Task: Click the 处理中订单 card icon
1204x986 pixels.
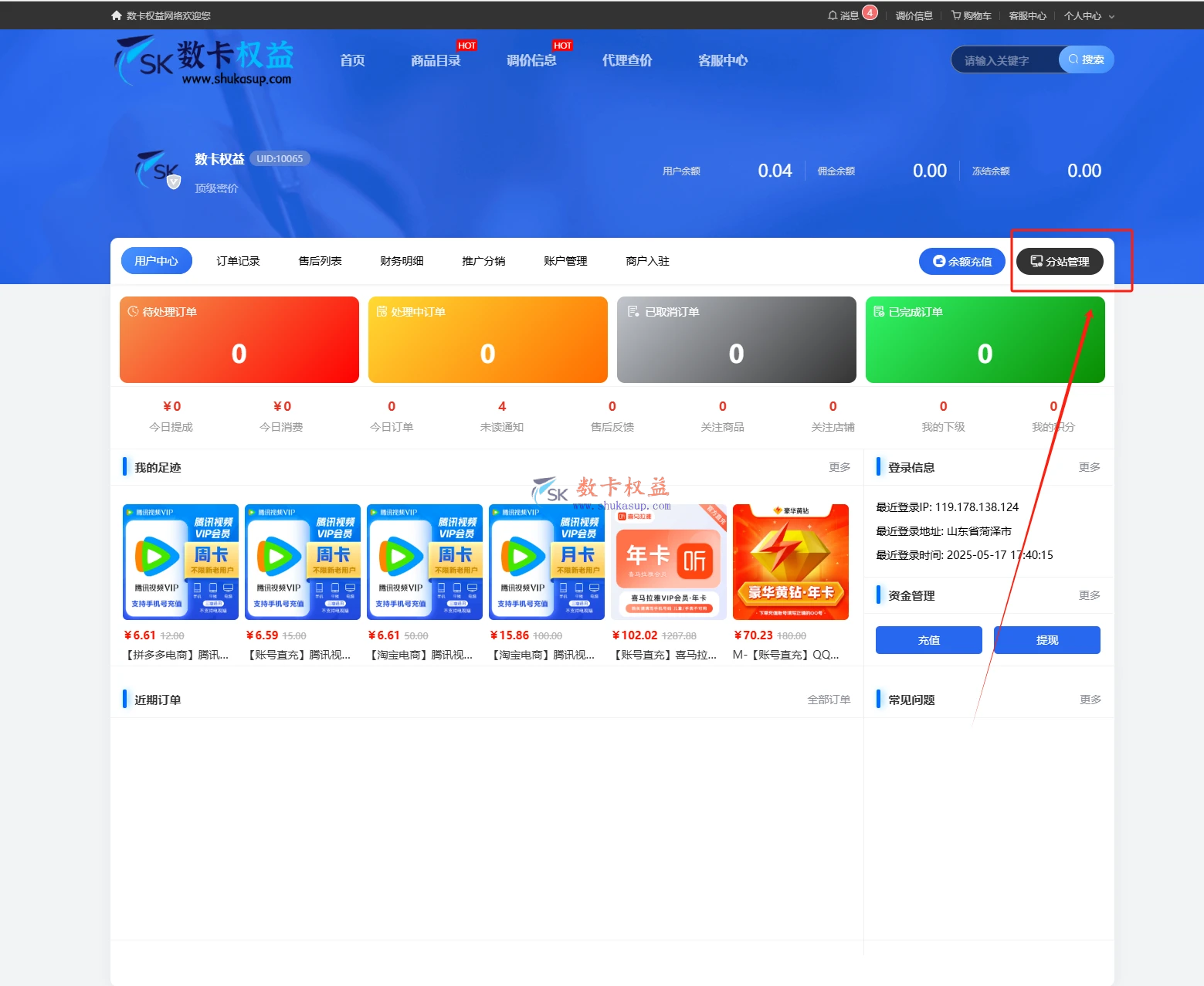Action: [x=382, y=311]
